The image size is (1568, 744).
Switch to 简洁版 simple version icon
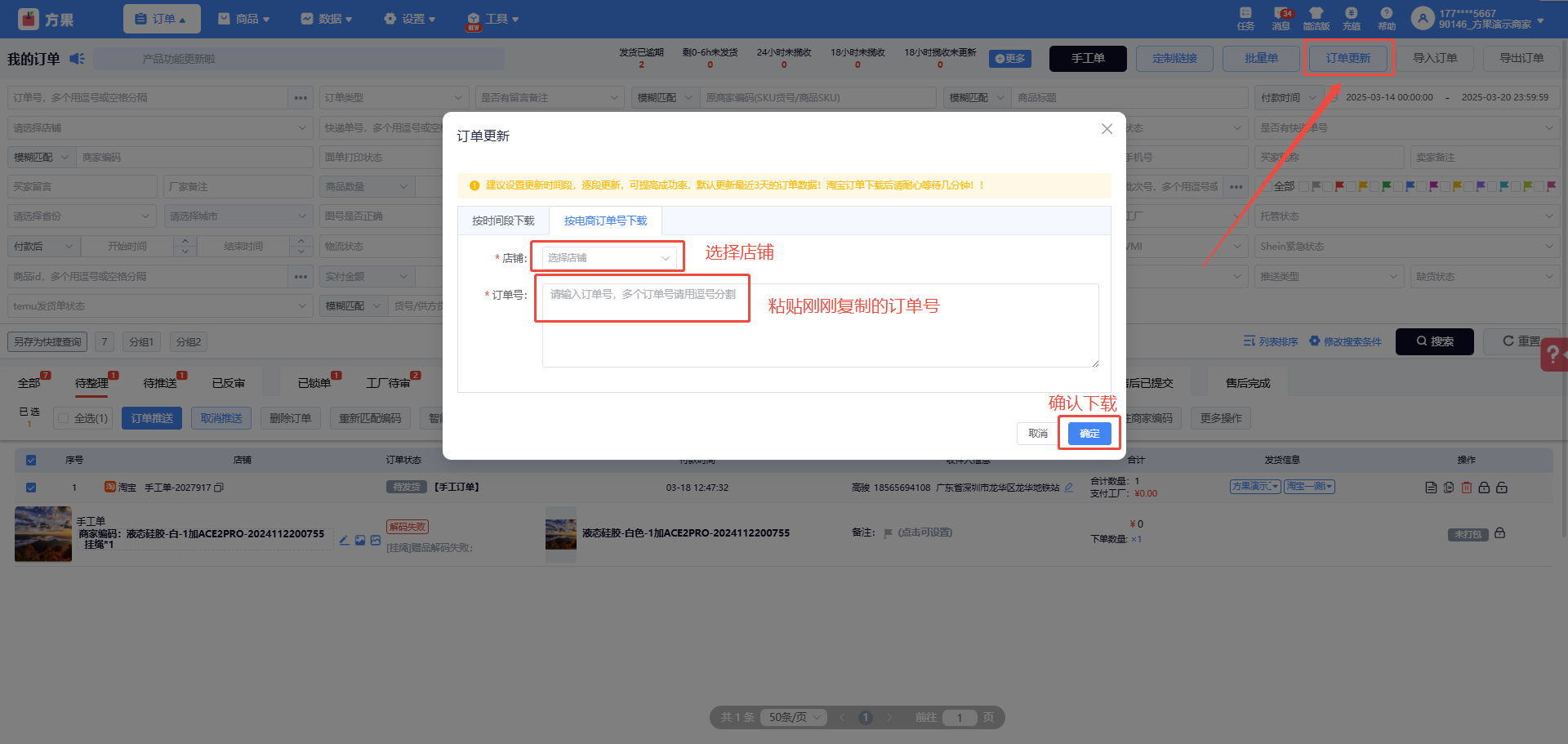(1316, 18)
